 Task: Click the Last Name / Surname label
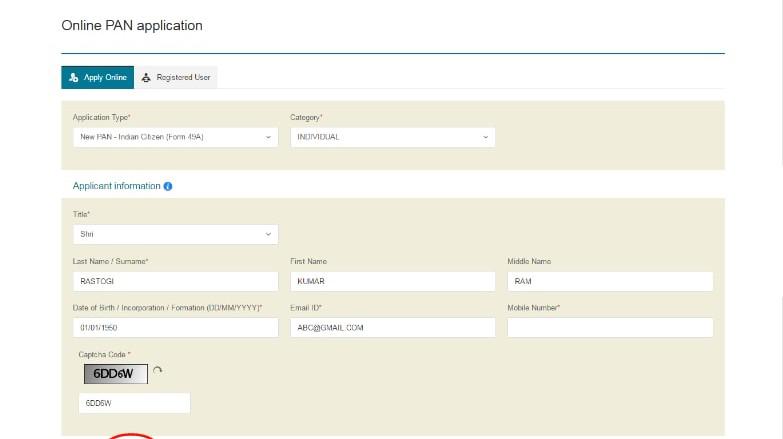click(110, 261)
